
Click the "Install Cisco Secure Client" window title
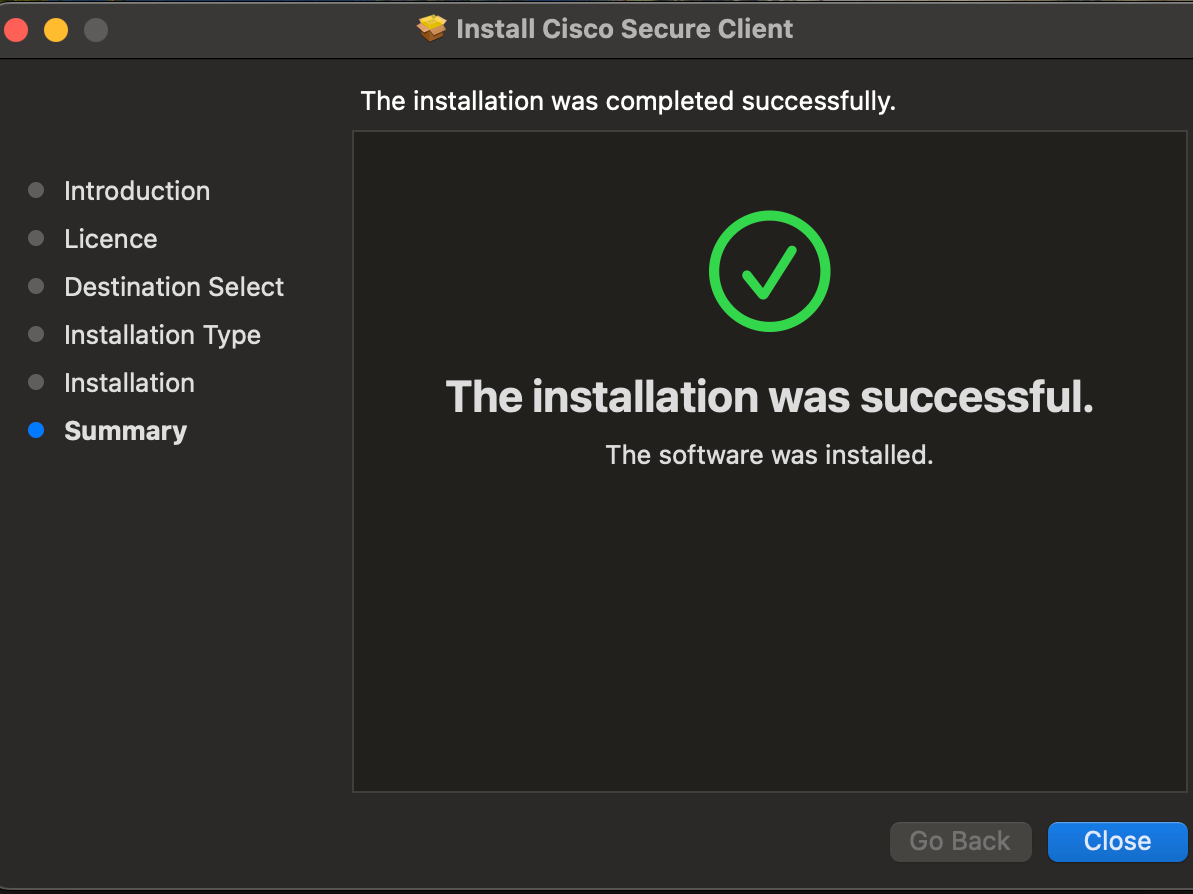(x=624, y=29)
